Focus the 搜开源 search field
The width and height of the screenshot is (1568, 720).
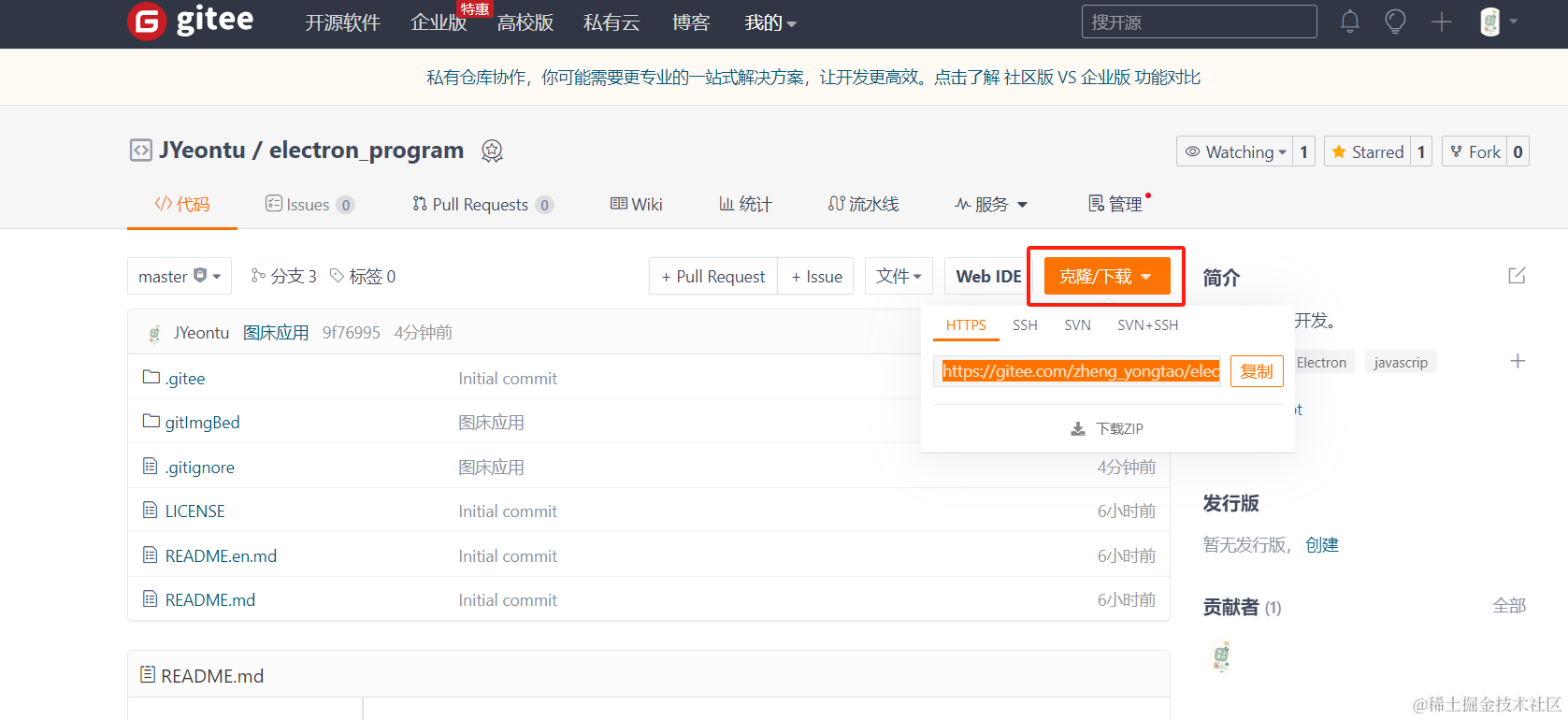(1200, 22)
